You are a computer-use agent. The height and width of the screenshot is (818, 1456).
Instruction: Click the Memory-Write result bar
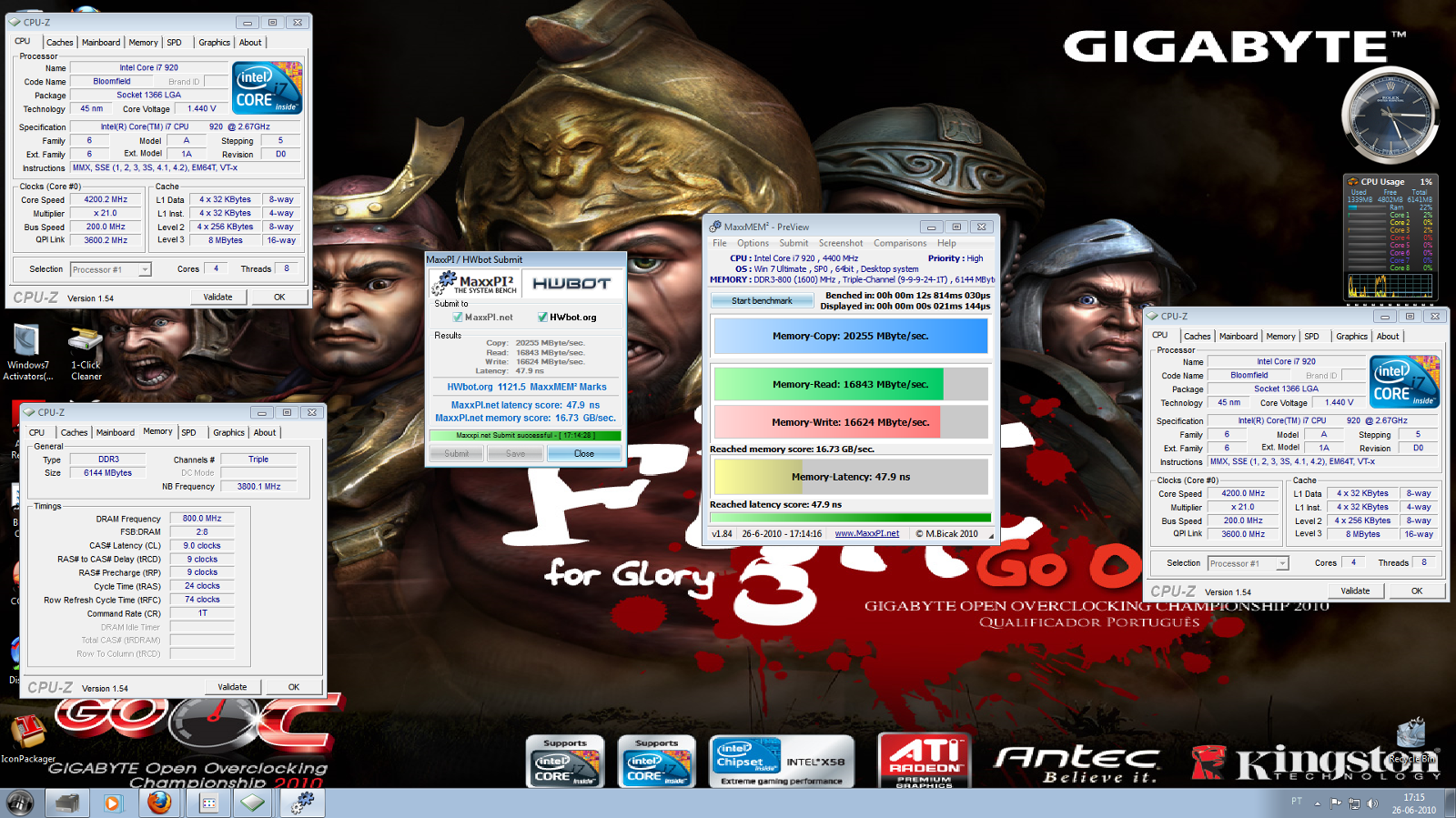click(850, 422)
